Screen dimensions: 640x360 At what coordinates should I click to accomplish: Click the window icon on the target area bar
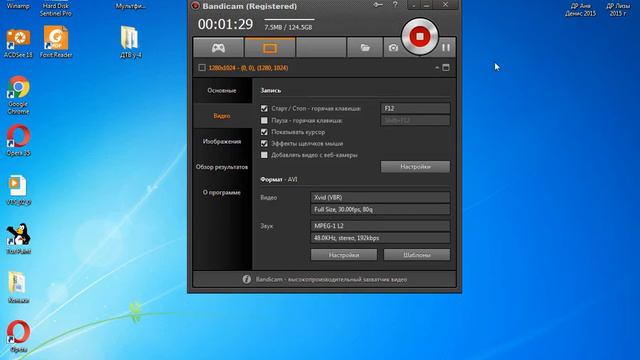tap(446, 68)
